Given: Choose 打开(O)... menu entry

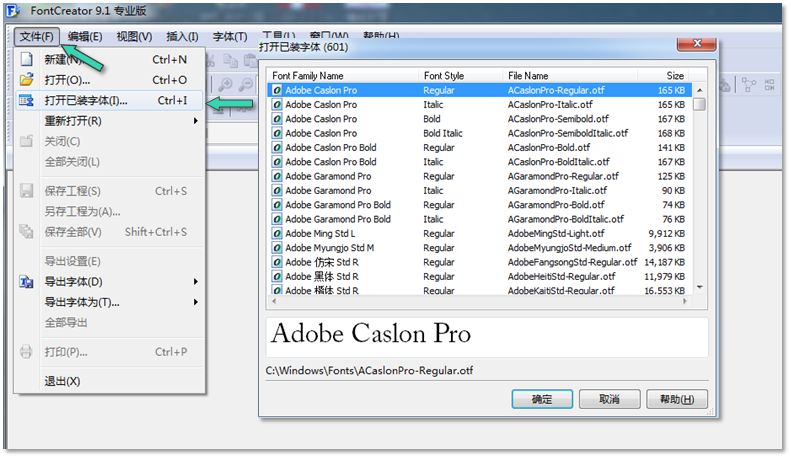Looking at the screenshot, I should click(x=110, y=80).
